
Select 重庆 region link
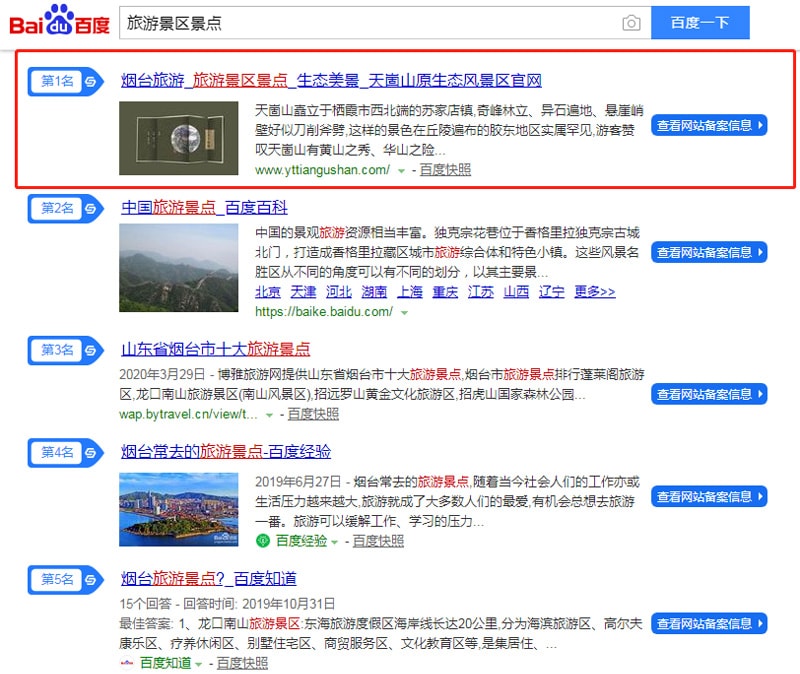(445, 292)
